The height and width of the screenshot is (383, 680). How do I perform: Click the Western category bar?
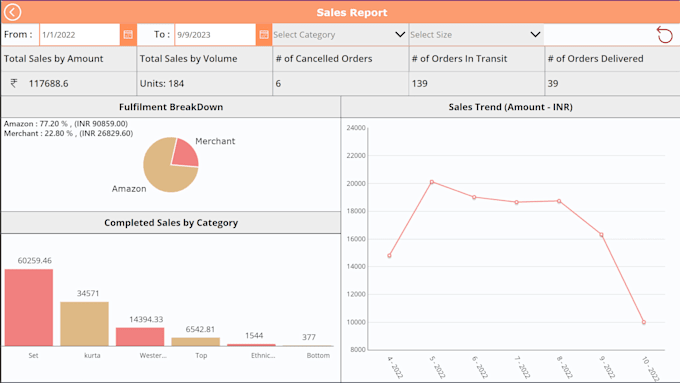(x=140, y=337)
